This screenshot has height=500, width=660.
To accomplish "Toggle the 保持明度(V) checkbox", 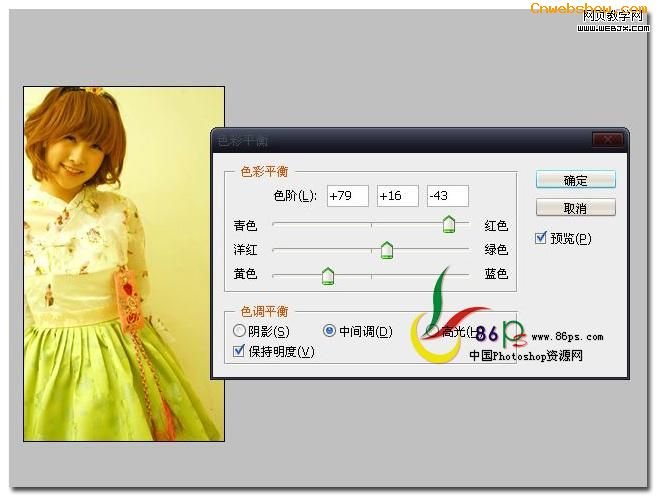I will pos(239,351).
